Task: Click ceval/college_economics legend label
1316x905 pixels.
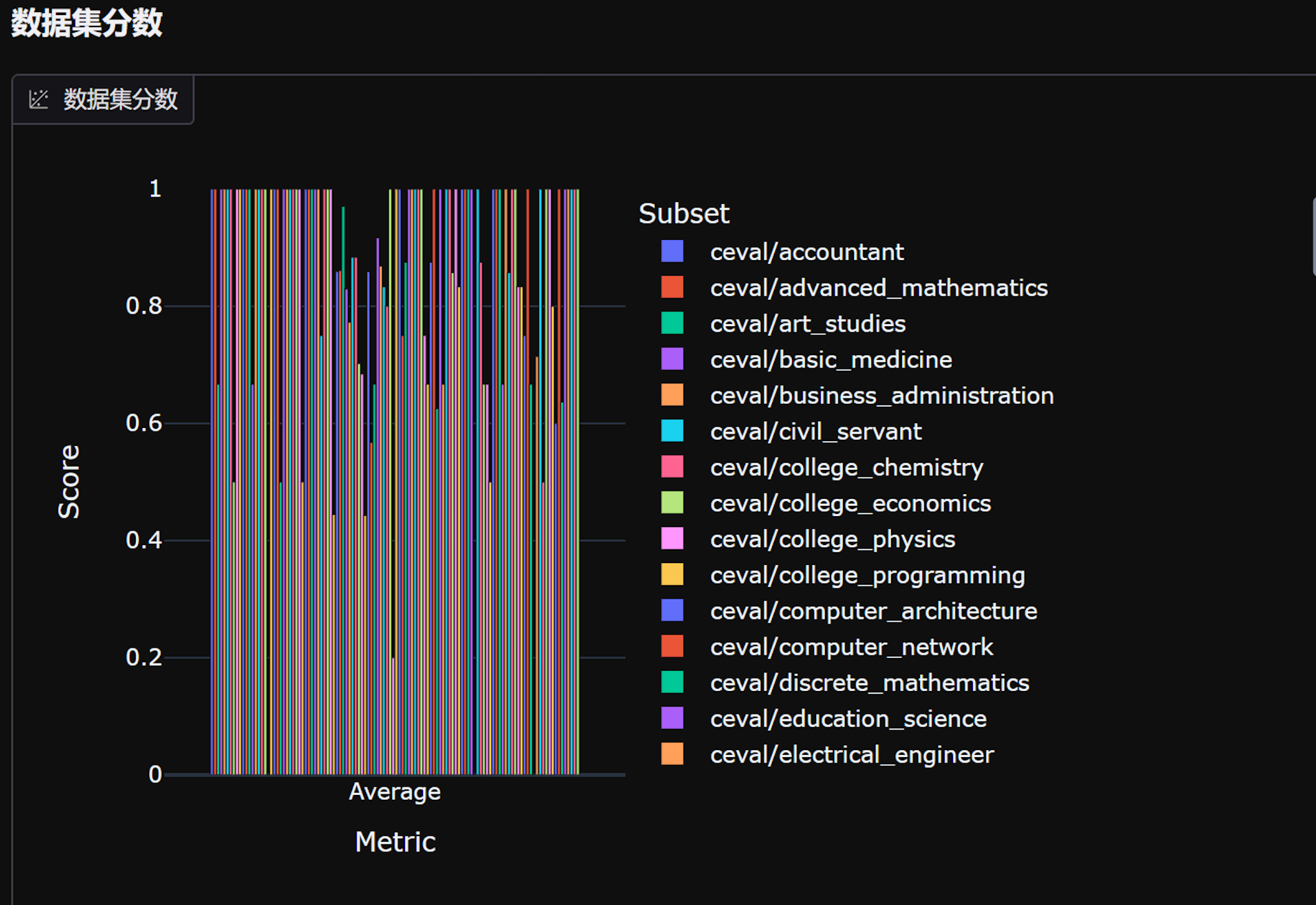Action: (x=850, y=504)
